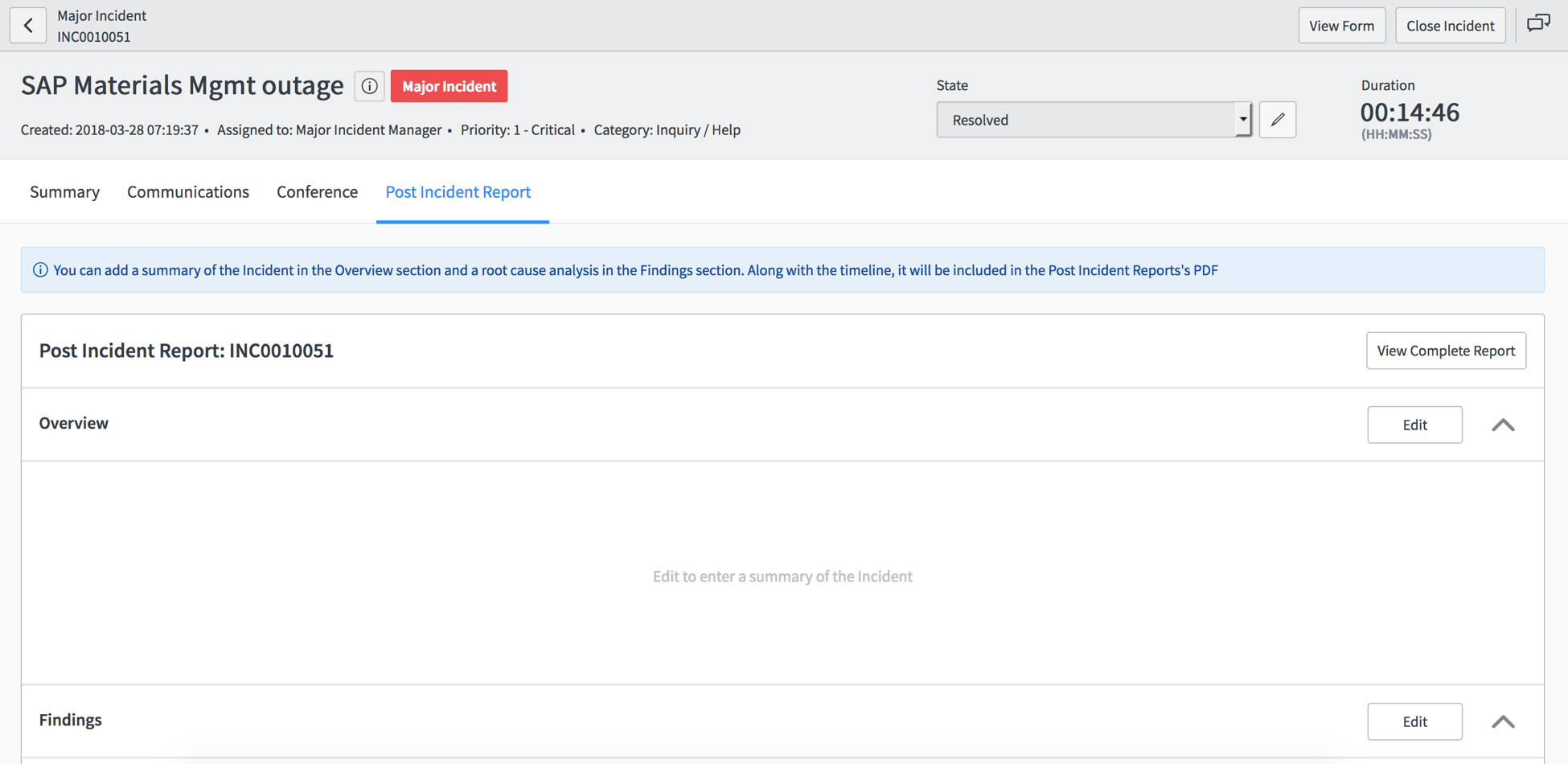Screen dimensions: 1568x764
Task: Collapse the Findings section chevron
Action: click(x=1503, y=721)
